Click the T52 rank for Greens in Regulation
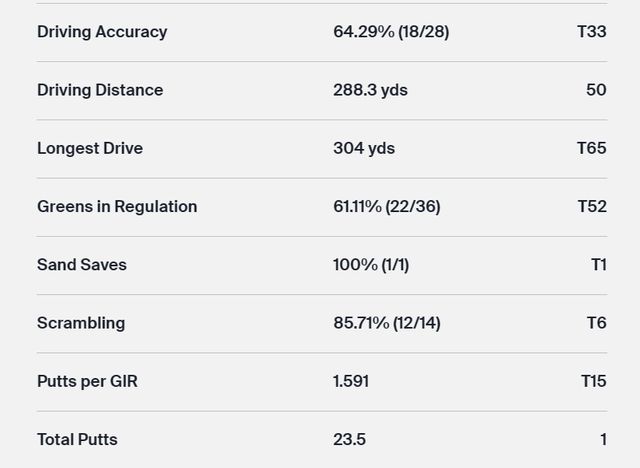640x468 pixels. (592, 207)
